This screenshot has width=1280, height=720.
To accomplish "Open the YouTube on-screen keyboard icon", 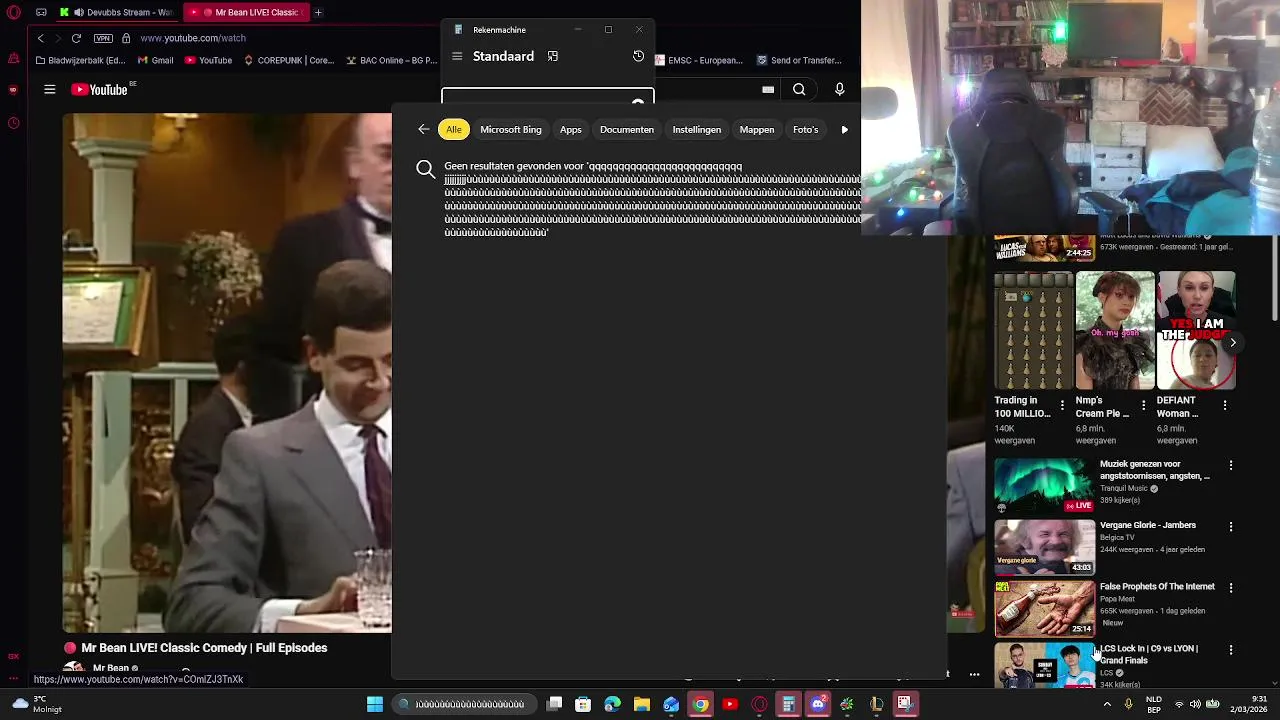I will coord(768,90).
